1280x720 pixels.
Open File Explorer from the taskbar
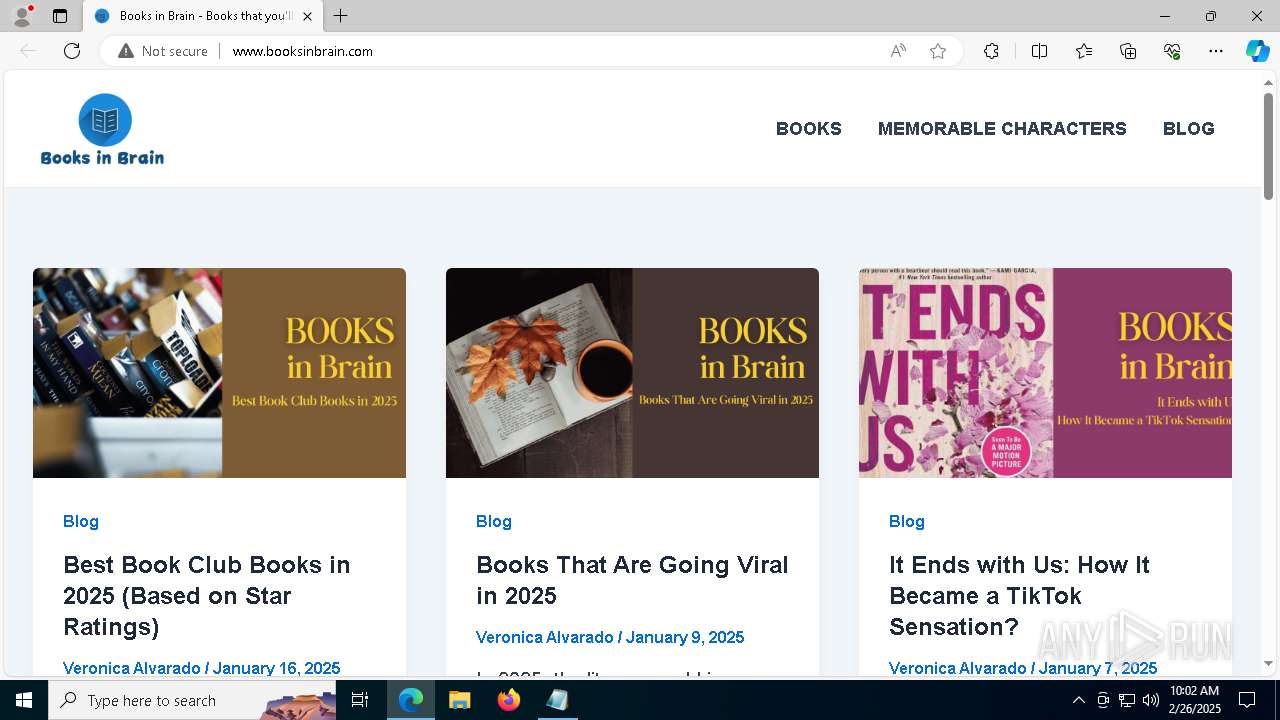pyautogui.click(x=459, y=700)
